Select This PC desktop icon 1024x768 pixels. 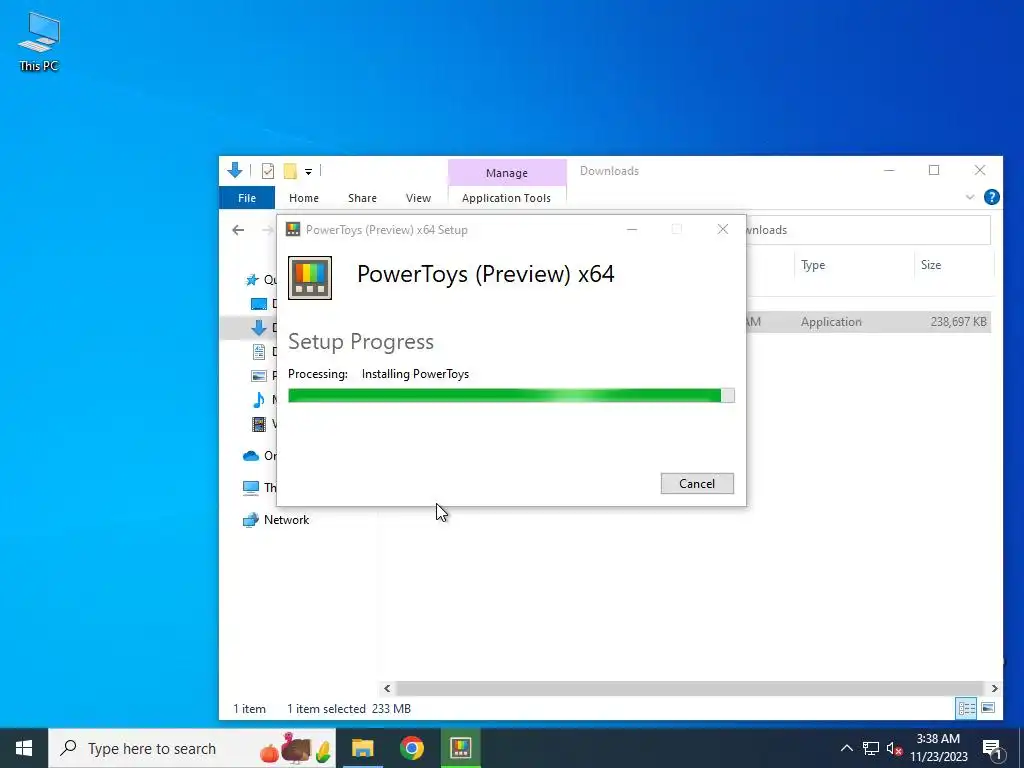pyautogui.click(x=39, y=41)
